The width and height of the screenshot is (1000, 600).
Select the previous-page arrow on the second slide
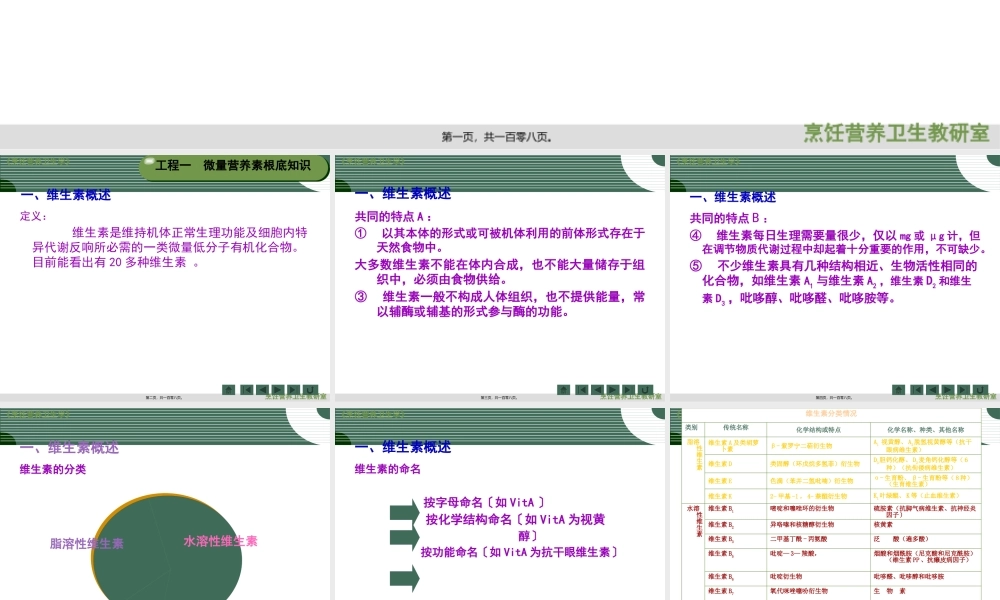click(597, 389)
